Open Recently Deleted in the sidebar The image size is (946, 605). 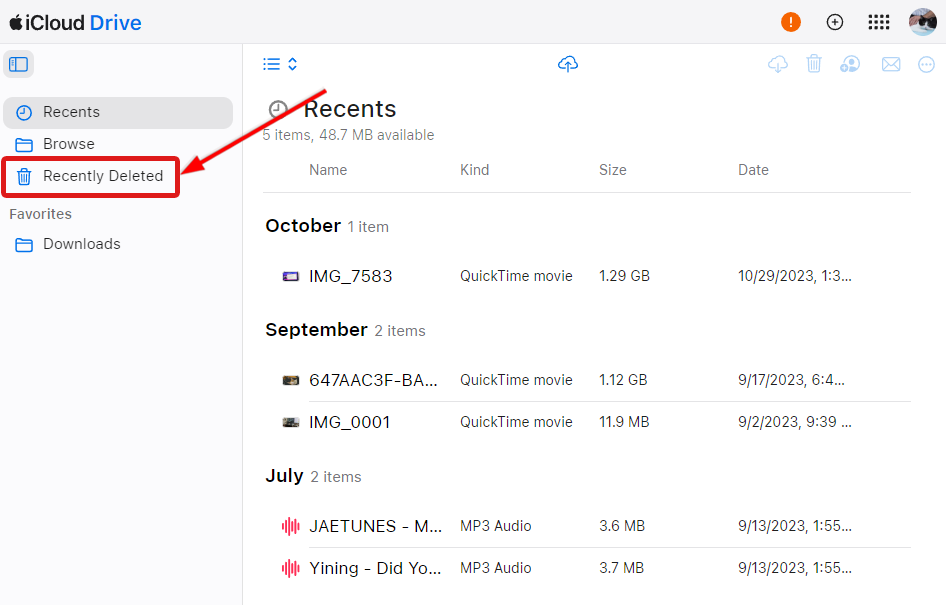(x=90, y=176)
